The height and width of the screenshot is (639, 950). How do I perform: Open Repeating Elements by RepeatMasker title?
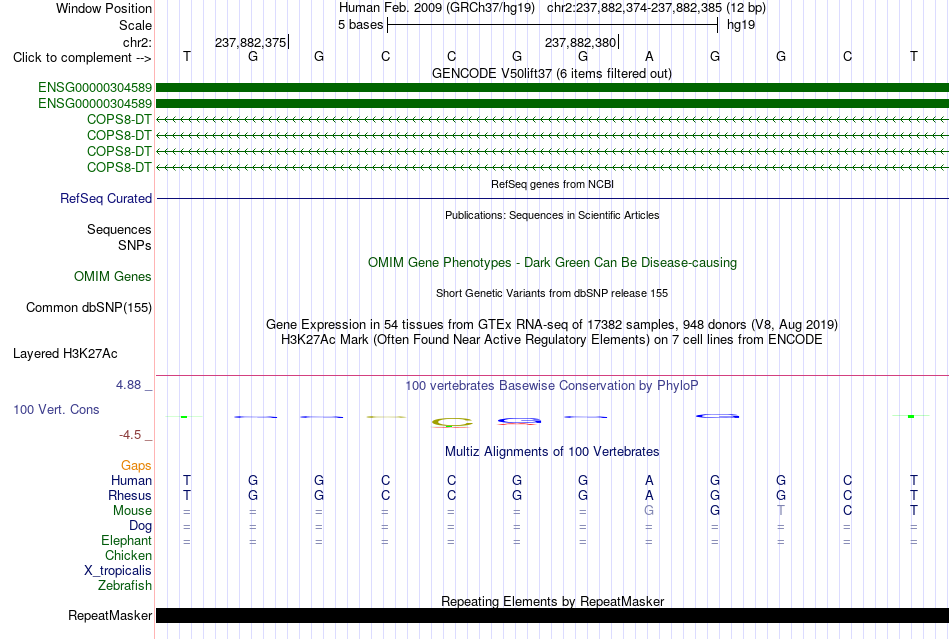(552, 601)
